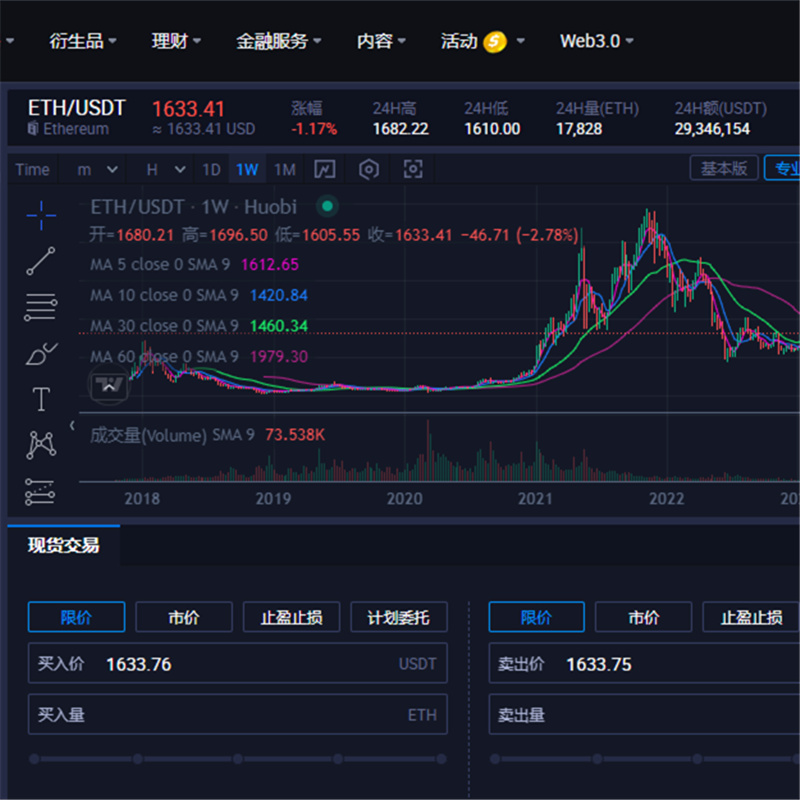Switch to 基本版 chart mode
Viewport: 800px width, 800px height.
[x=724, y=168]
